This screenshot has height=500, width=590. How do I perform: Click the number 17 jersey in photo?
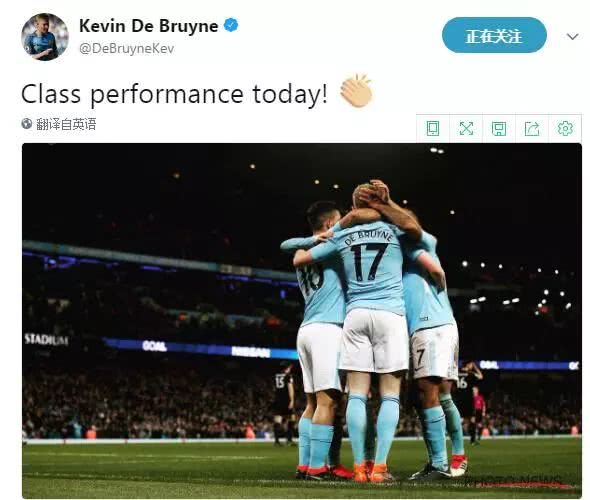click(369, 261)
